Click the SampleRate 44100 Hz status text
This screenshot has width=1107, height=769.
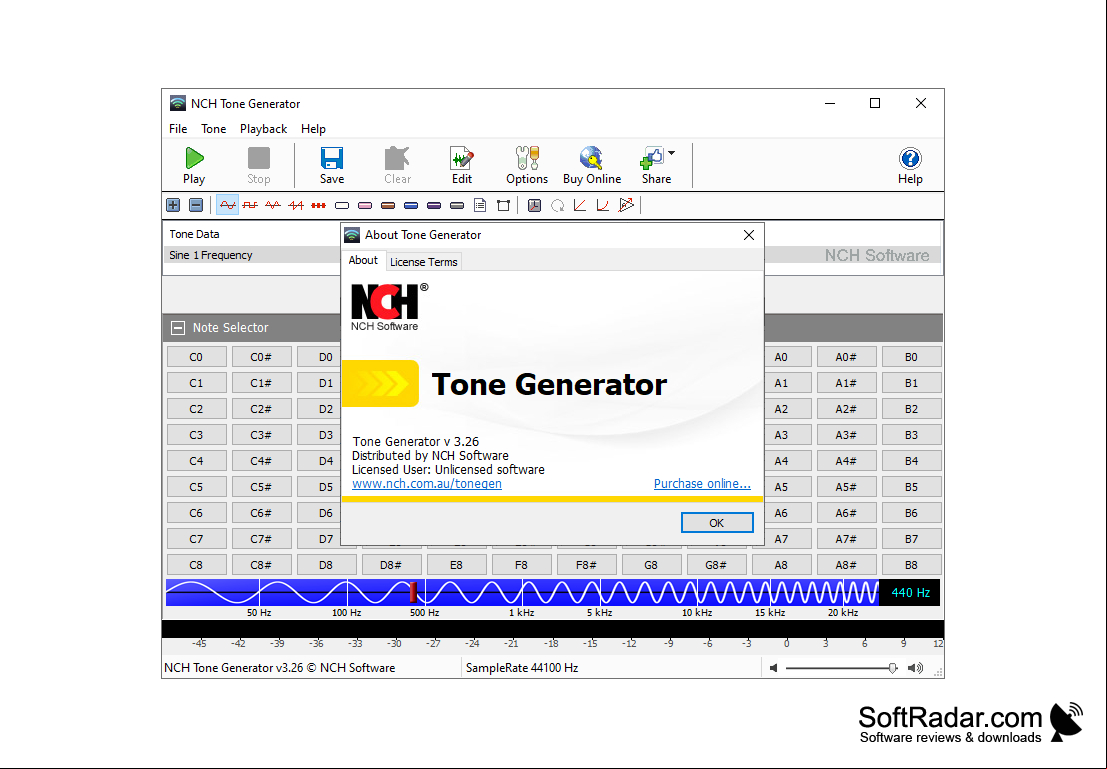(x=522, y=668)
